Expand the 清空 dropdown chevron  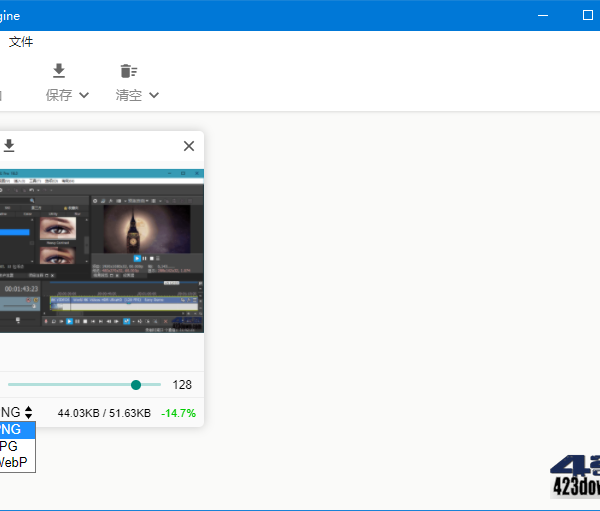(154, 95)
